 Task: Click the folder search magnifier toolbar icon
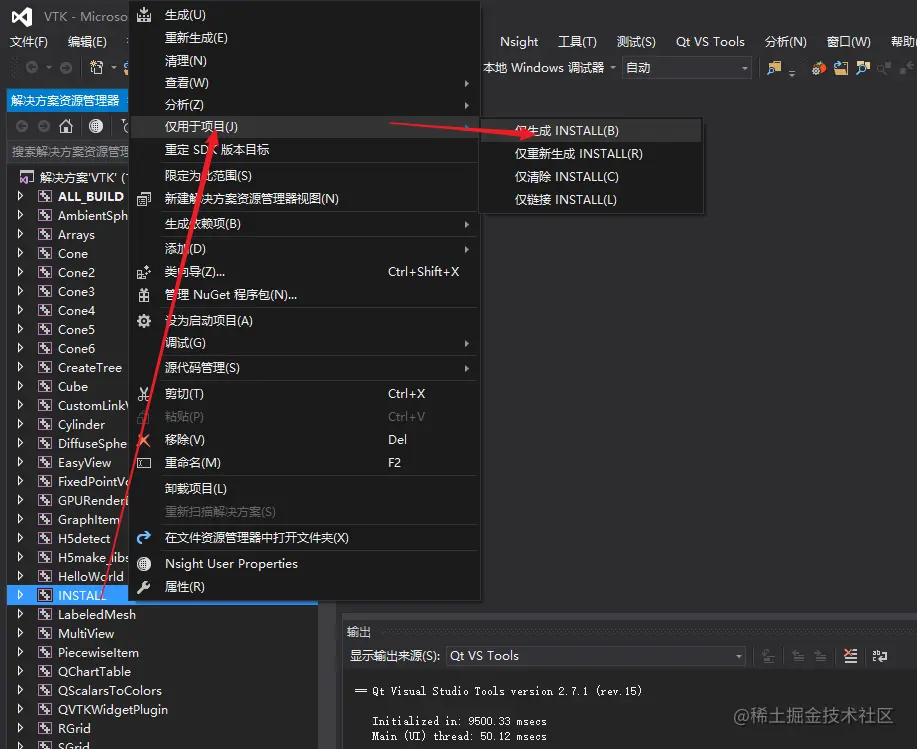863,68
